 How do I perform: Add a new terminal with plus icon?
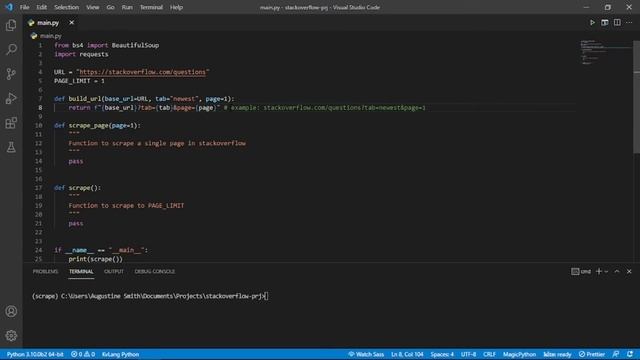598,271
